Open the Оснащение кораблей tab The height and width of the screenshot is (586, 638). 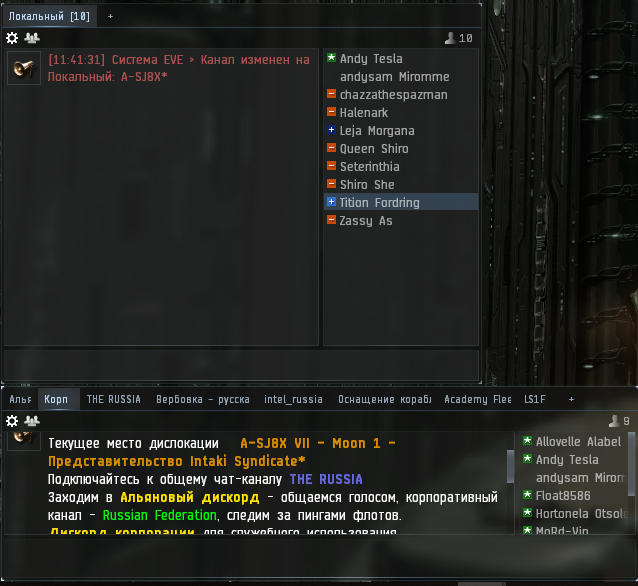pyautogui.click(x=385, y=399)
